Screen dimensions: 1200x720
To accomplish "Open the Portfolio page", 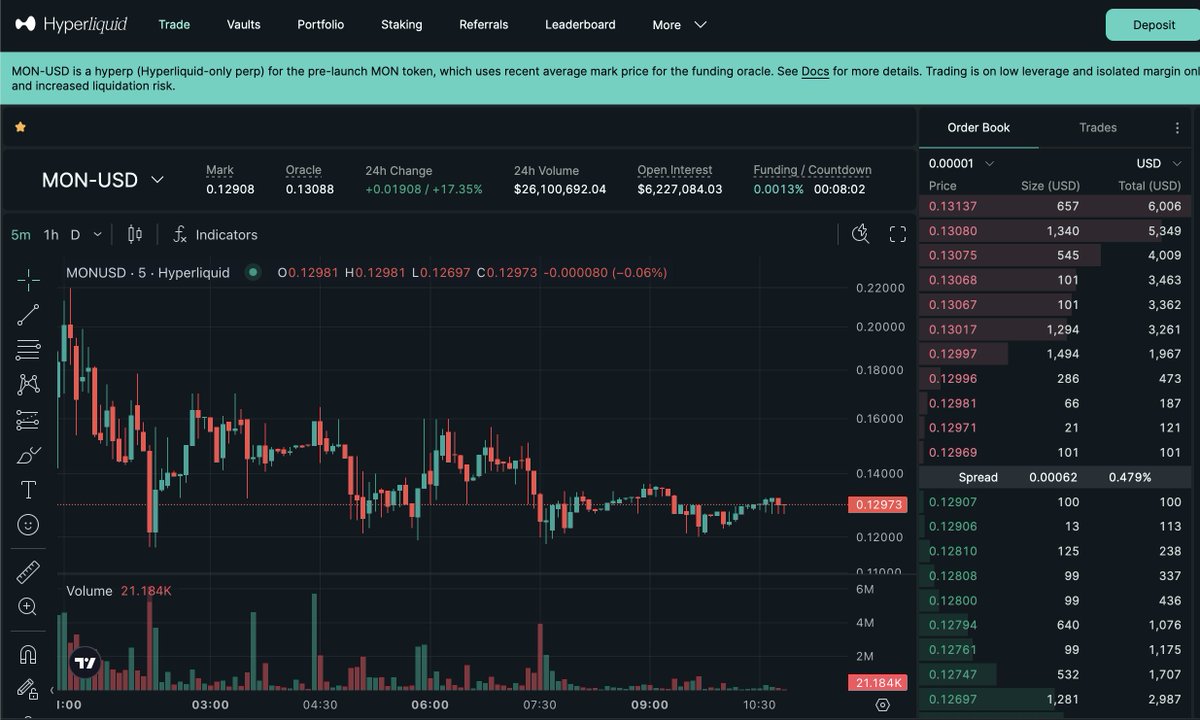I will coord(321,24).
